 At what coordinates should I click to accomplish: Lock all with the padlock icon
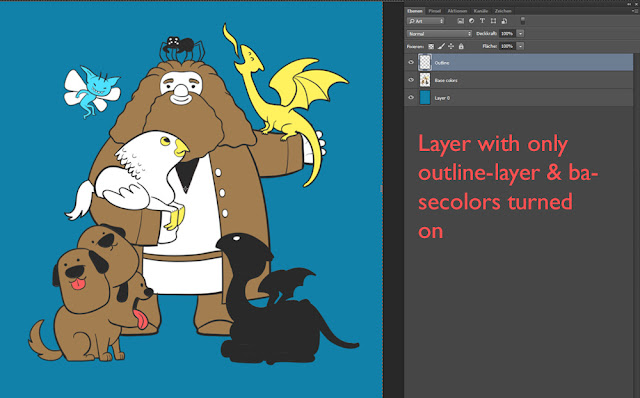point(461,47)
